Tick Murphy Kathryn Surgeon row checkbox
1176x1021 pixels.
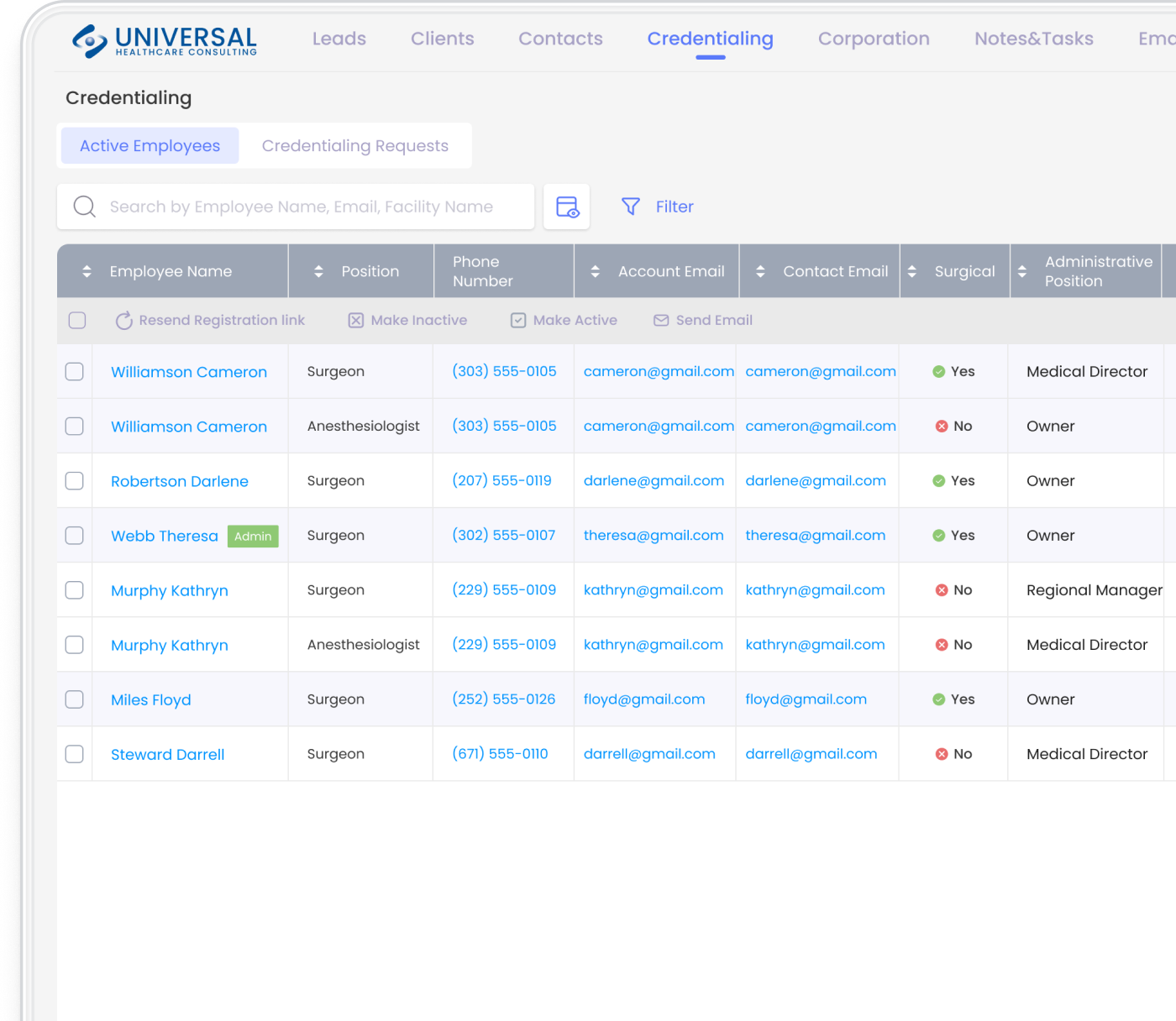click(x=75, y=589)
